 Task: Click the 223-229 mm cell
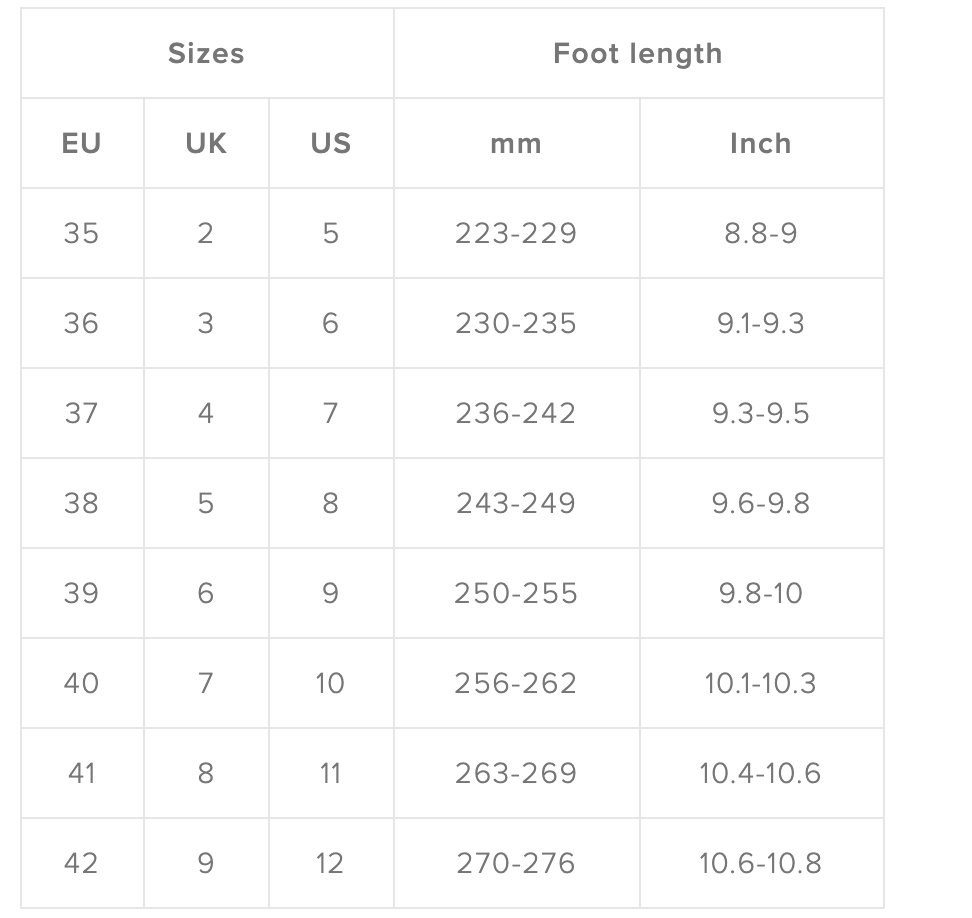coord(516,233)
